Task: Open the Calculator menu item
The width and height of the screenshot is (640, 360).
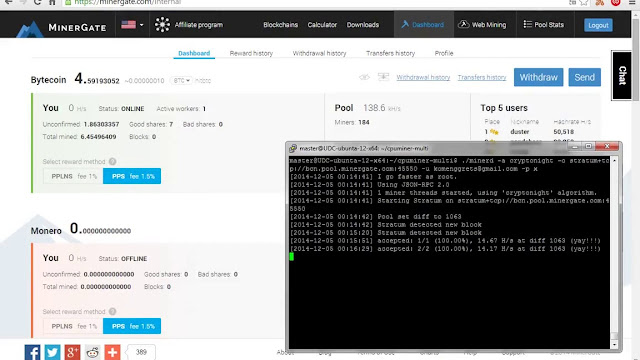Action: click(322, 24)
